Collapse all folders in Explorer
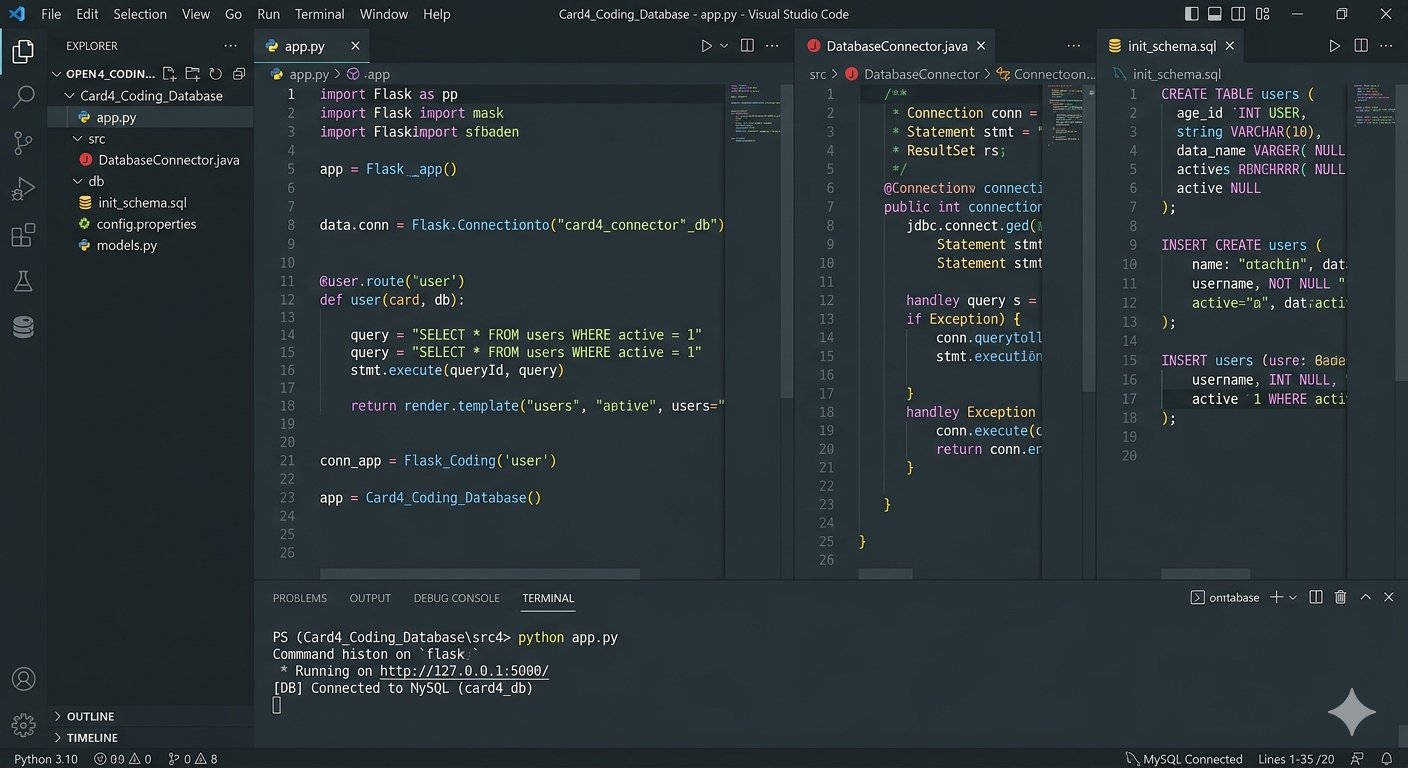The image size is (1408, 768). (x=239, y=74)
